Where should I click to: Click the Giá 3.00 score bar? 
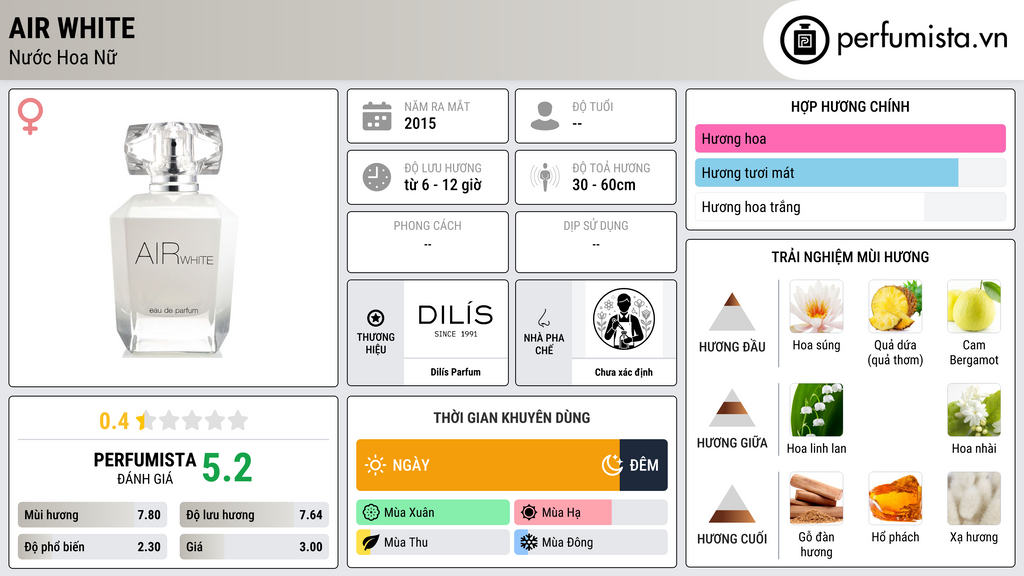click(254, 547)
